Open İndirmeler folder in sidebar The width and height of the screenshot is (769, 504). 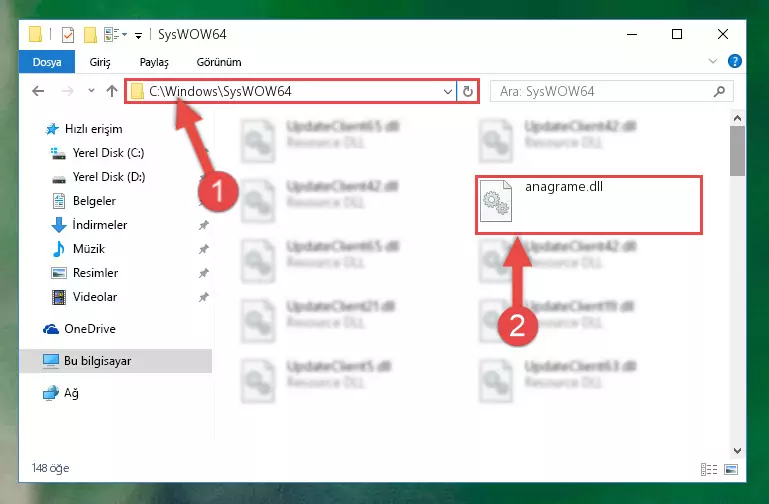[99, 225]
